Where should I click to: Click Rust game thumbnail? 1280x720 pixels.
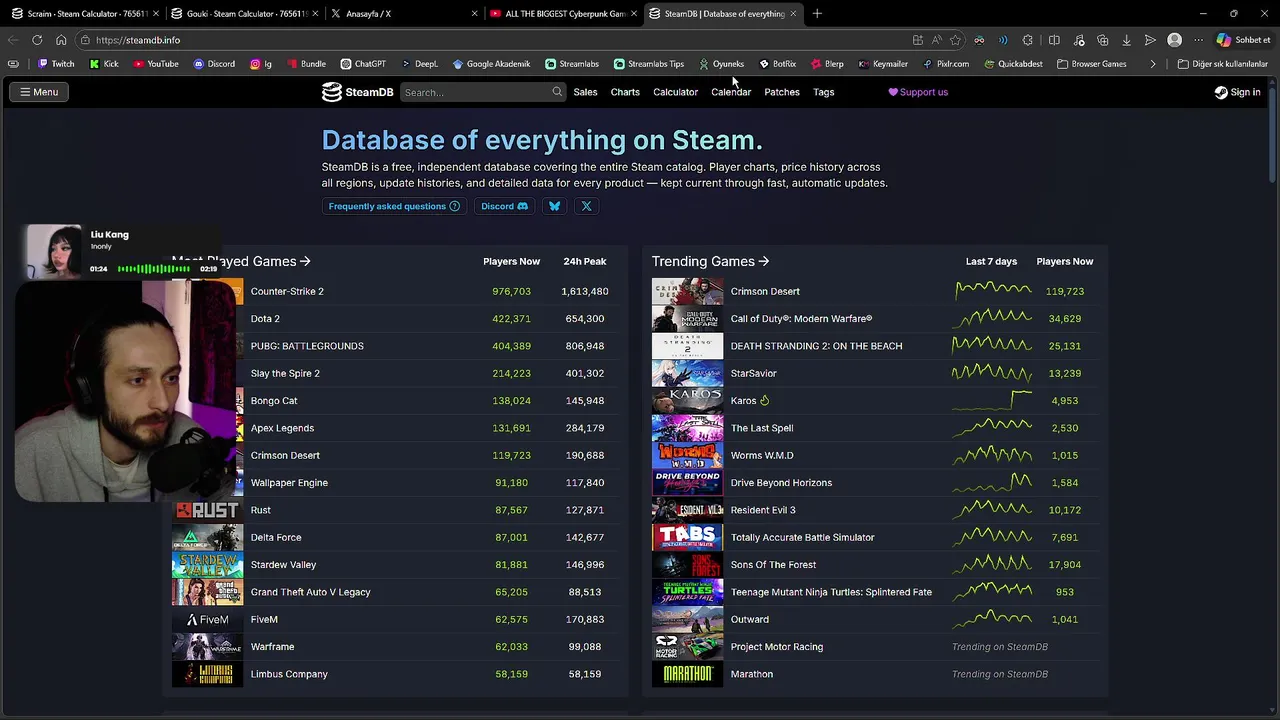[x=207, y=510]
